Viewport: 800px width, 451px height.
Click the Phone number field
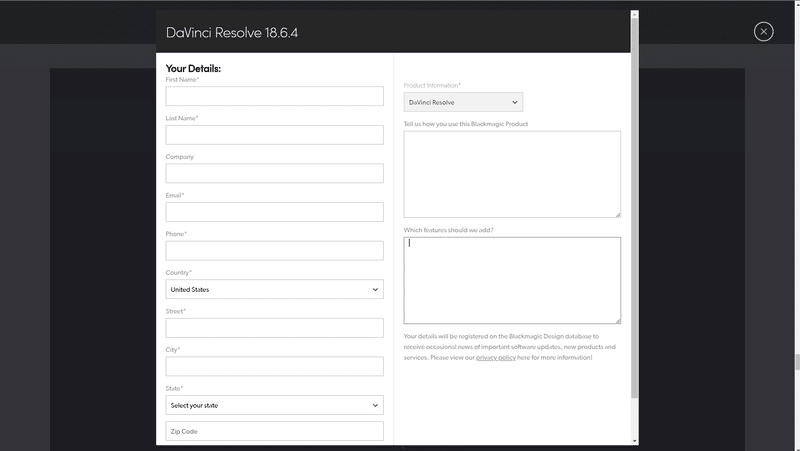coord(274,250)
